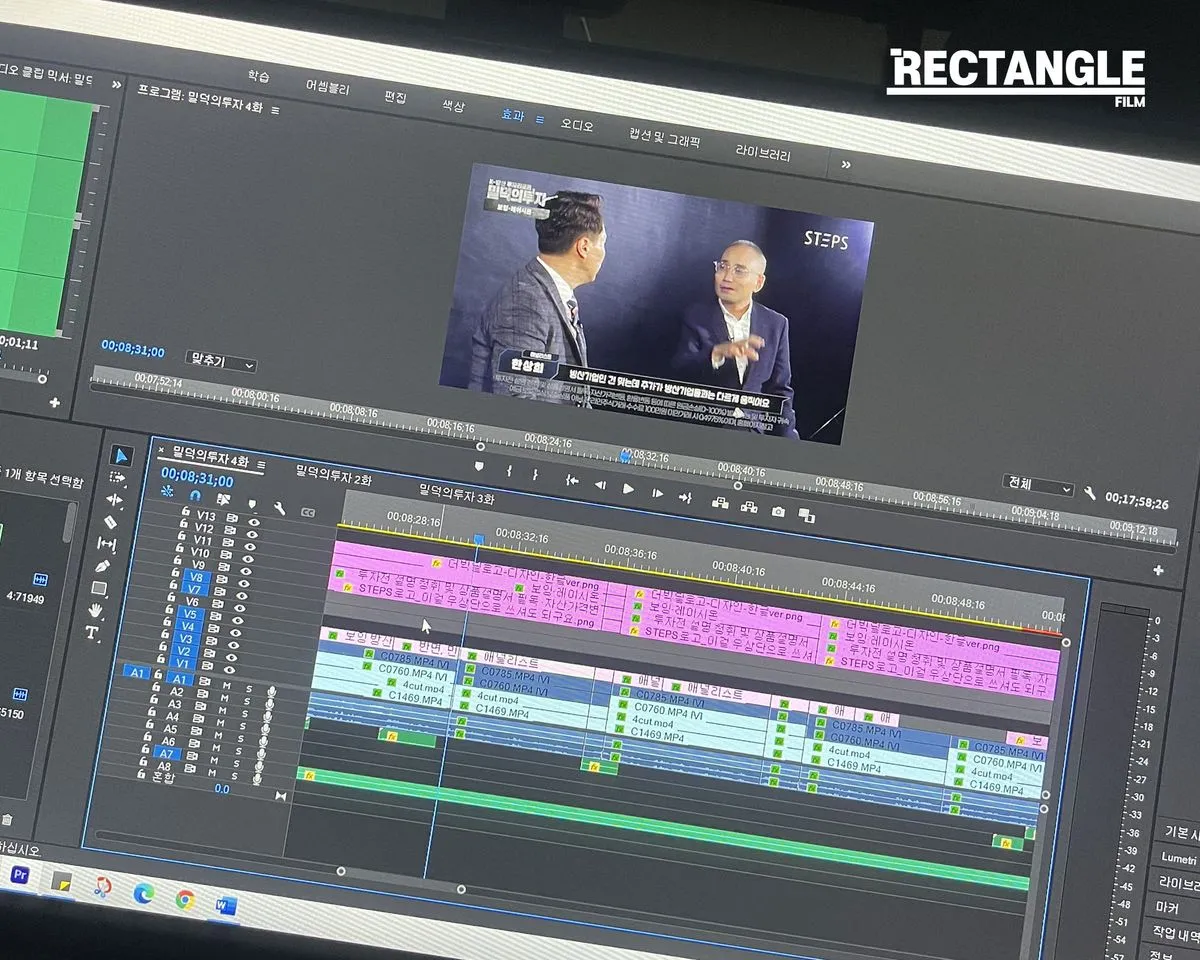
Task: Select the Rectangle tool
Action: [99, 587]
